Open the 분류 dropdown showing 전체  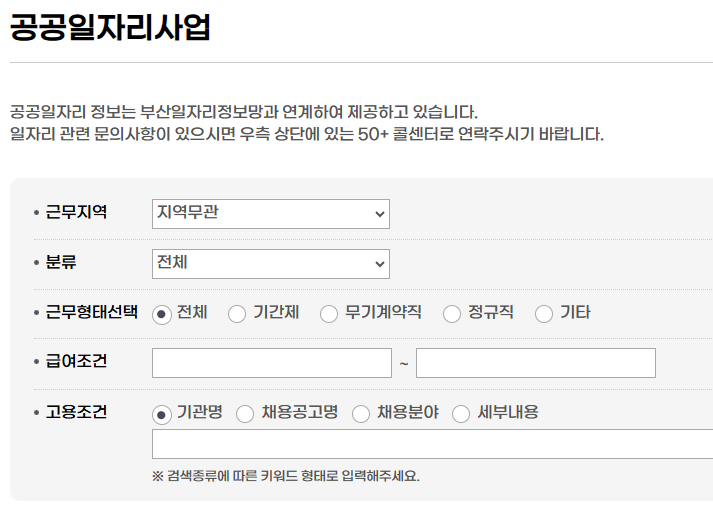coord(271,264)
